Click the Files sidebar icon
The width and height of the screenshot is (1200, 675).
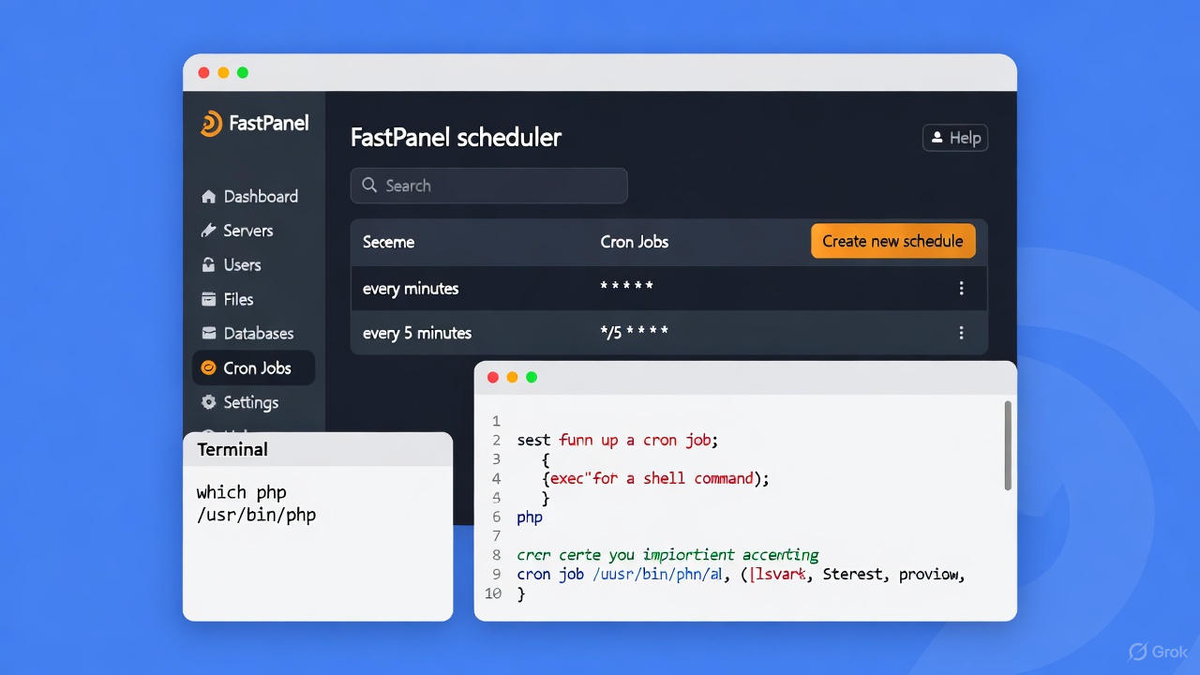pyautogui.click(x=208, y=299)
